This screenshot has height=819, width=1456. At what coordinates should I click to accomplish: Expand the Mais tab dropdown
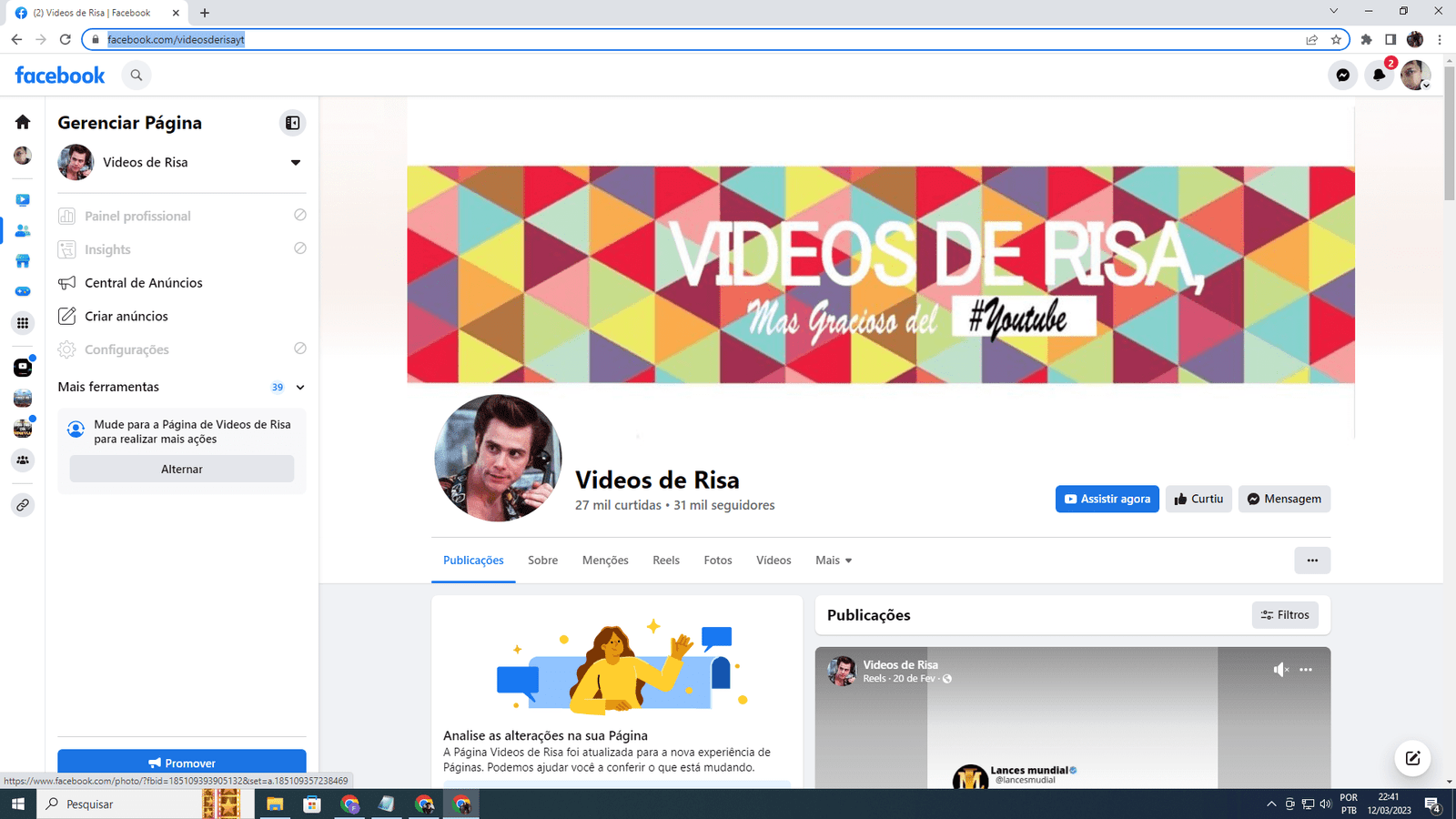(834, 561)
